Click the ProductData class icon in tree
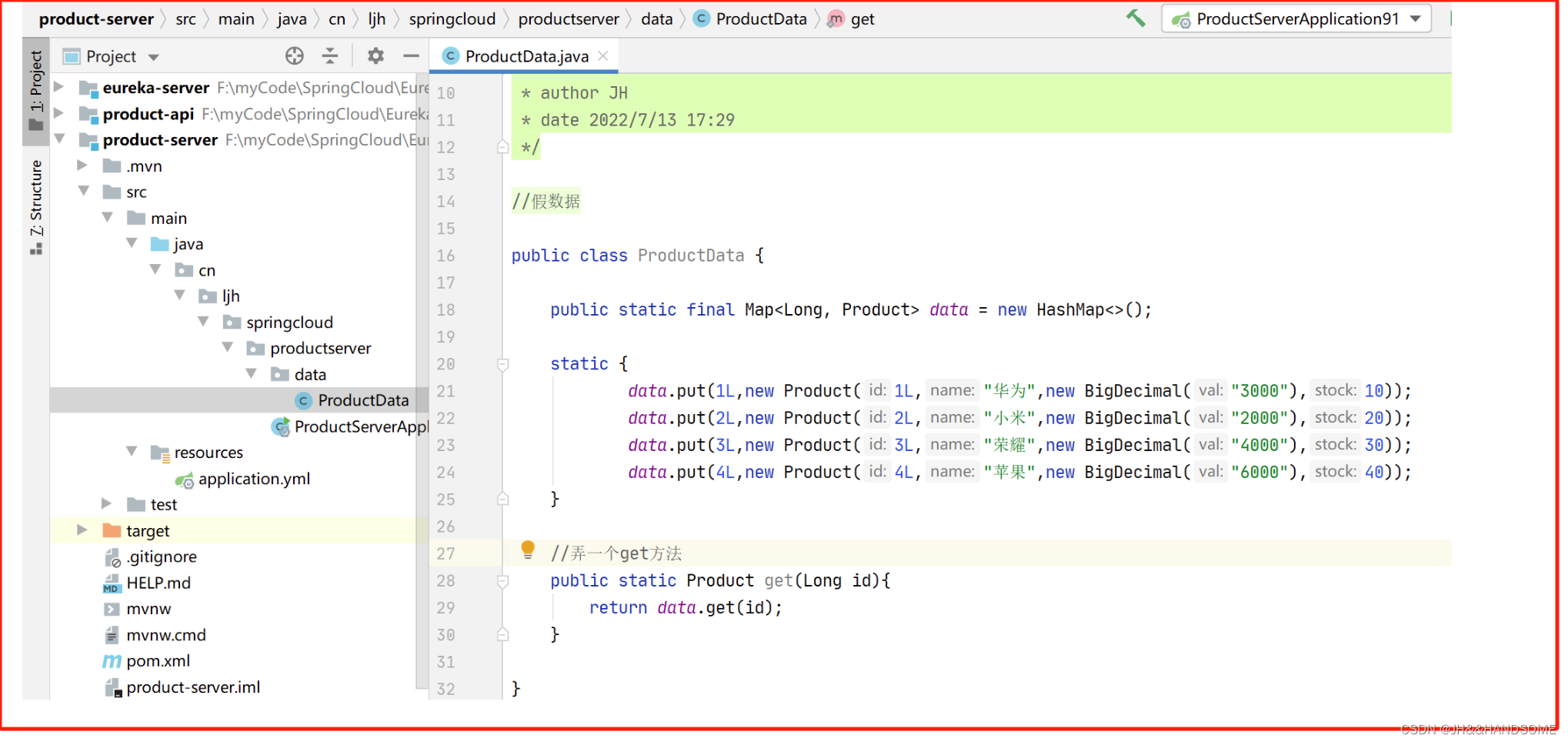This screenshot has width=1568, height=742. coord(305,400)
